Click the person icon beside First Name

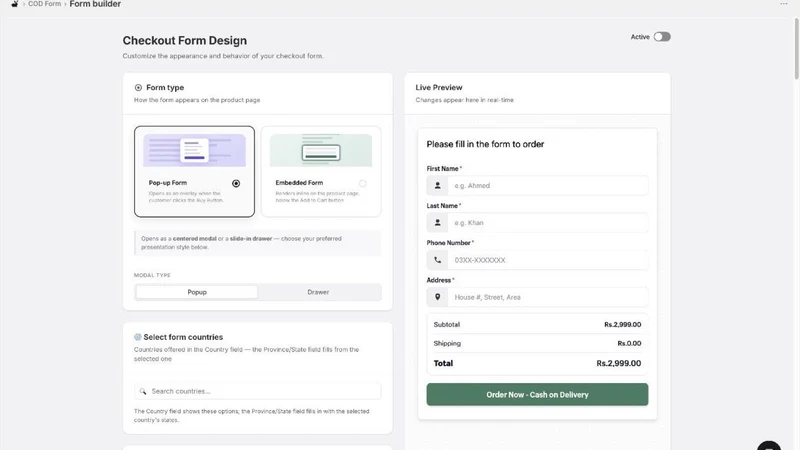[437, 186]
